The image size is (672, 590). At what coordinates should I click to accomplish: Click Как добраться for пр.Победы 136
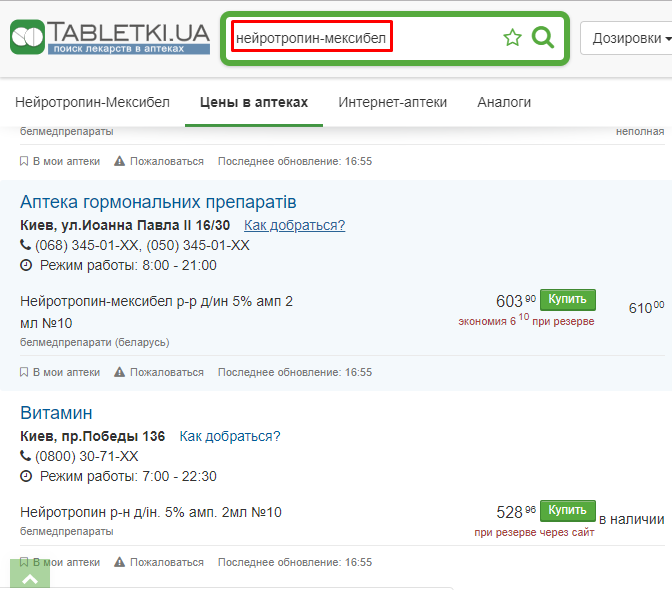[x=230, y=436]
